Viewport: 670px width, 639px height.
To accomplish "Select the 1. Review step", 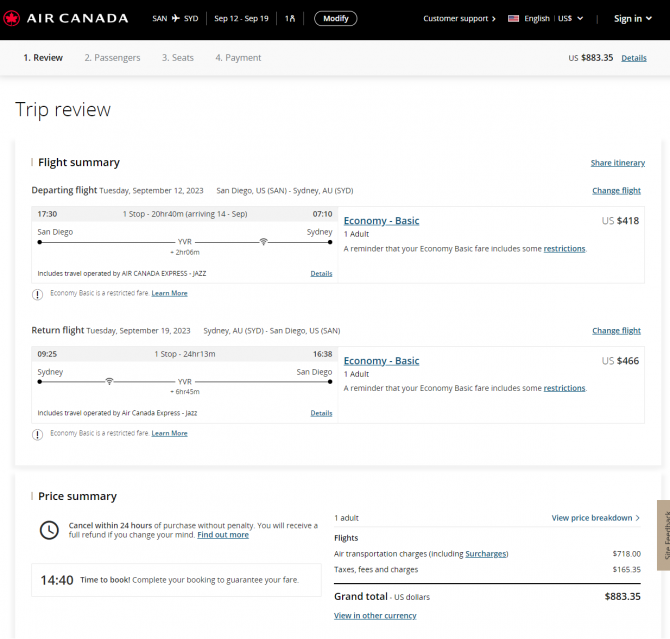I will pyautogui.click(x=43, y=58).
